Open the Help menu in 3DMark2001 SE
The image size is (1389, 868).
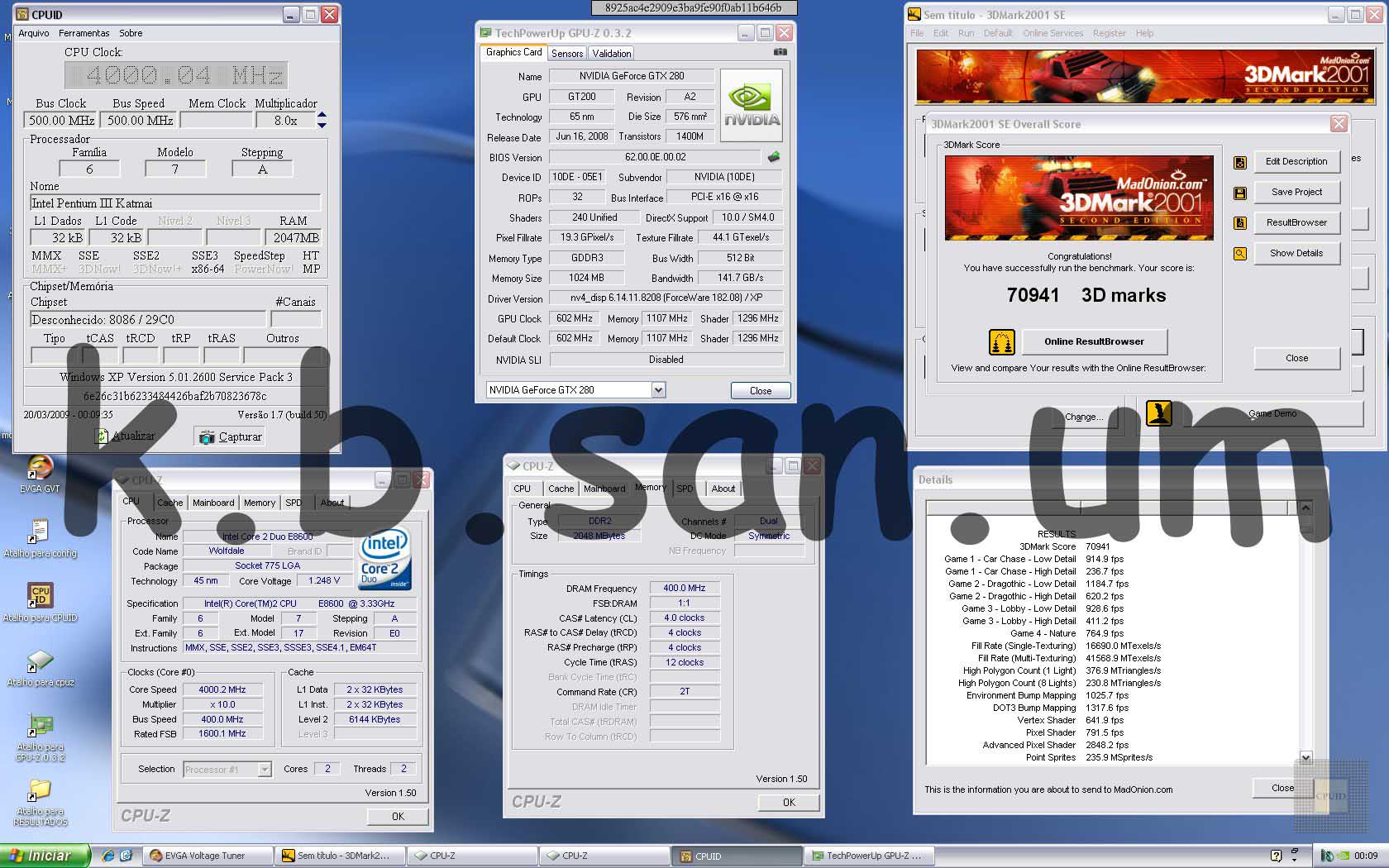(x=1144, y=33)
